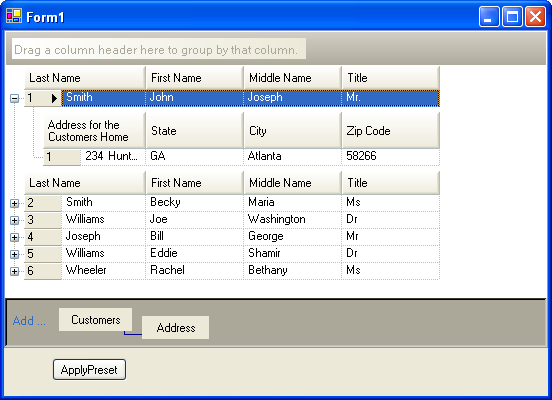Screen dimensions: 552x400
Task: Click the address child row selector
Action: tap(62, 157)
